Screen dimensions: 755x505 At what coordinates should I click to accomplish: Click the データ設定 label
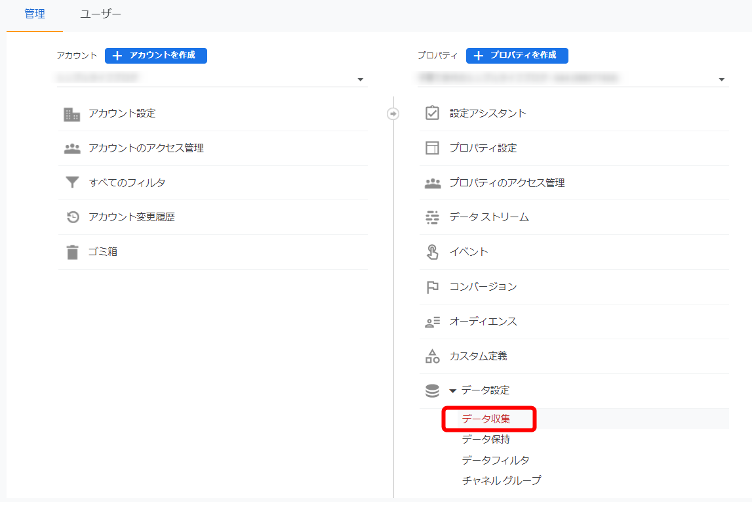click(485, 390)
